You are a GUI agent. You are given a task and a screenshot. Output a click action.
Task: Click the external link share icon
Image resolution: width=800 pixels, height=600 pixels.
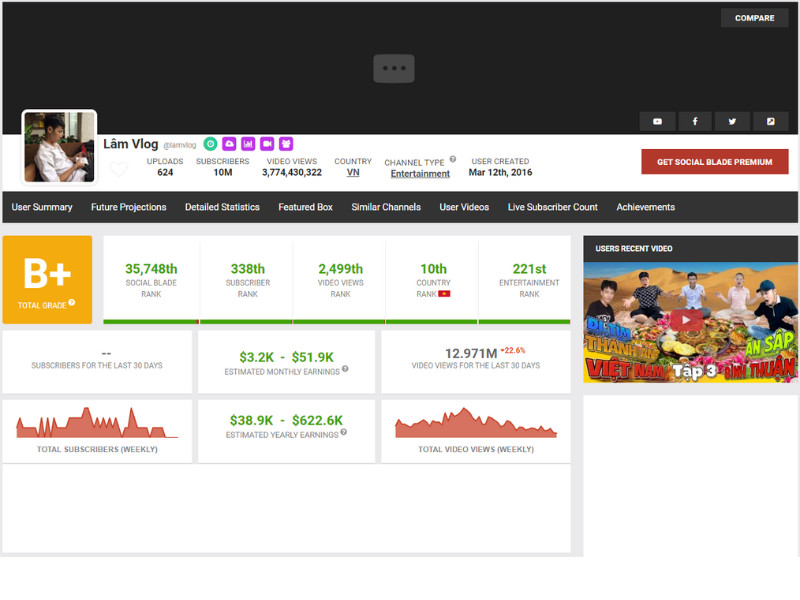point(770,121)
